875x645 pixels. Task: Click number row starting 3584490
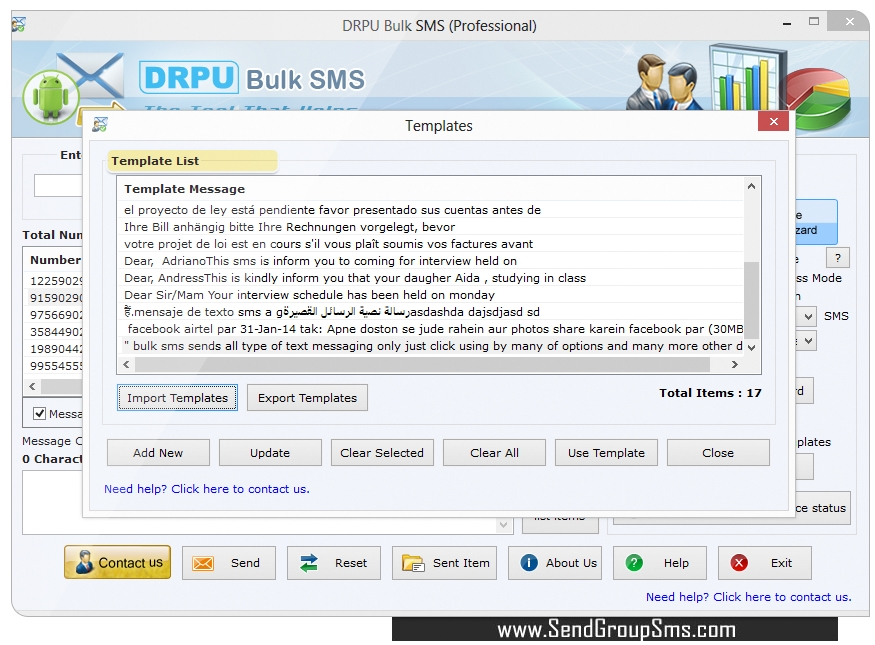click(55, 332)
